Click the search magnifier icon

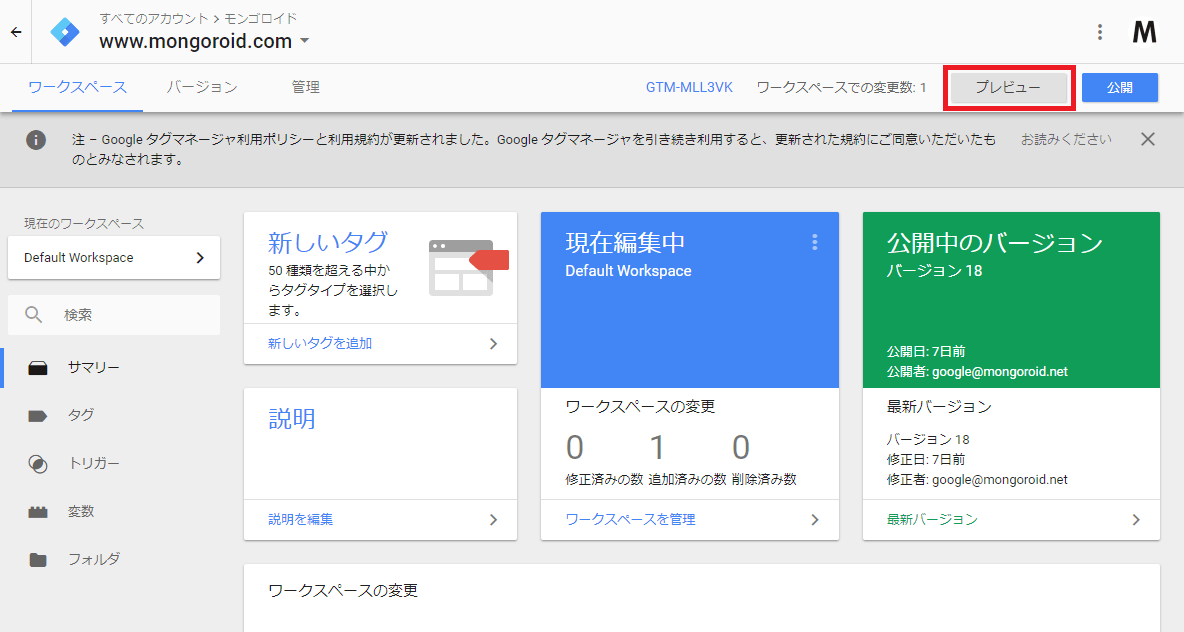tap(33, 314)
